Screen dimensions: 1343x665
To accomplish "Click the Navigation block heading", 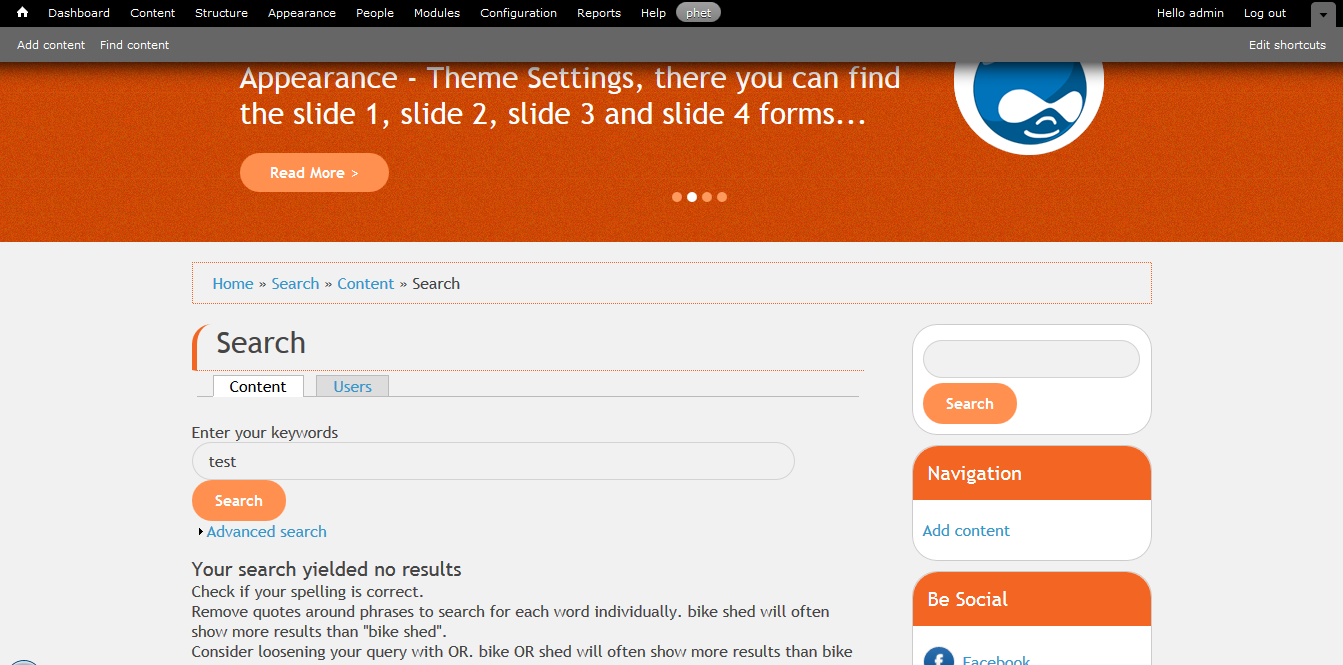I will point(974,474).
